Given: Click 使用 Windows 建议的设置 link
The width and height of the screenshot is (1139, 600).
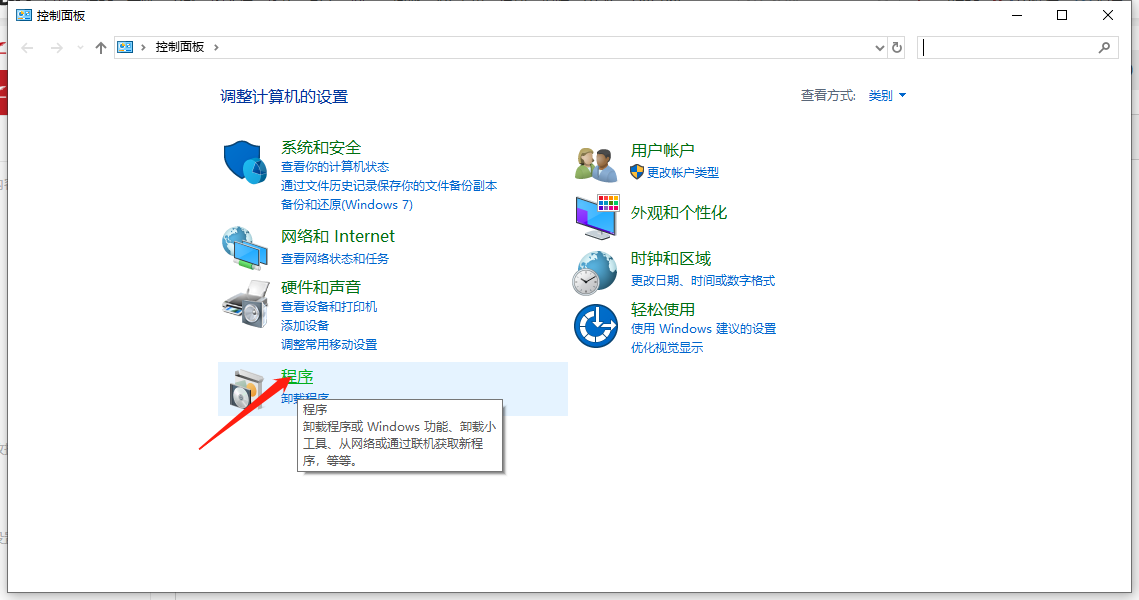Looking at the screenshot, I should [703, 328].
